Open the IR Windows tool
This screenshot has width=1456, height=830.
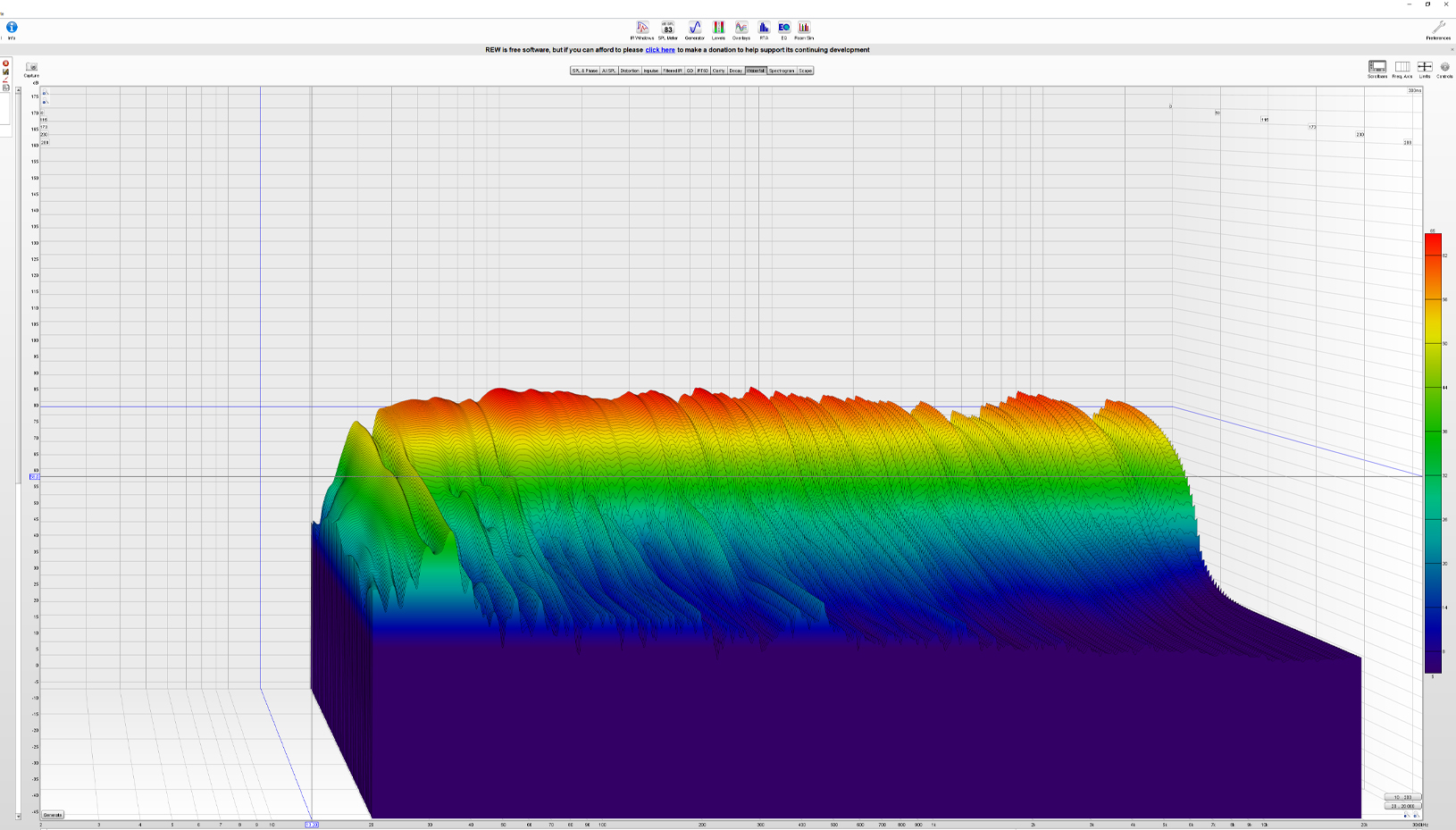[641, 29]
